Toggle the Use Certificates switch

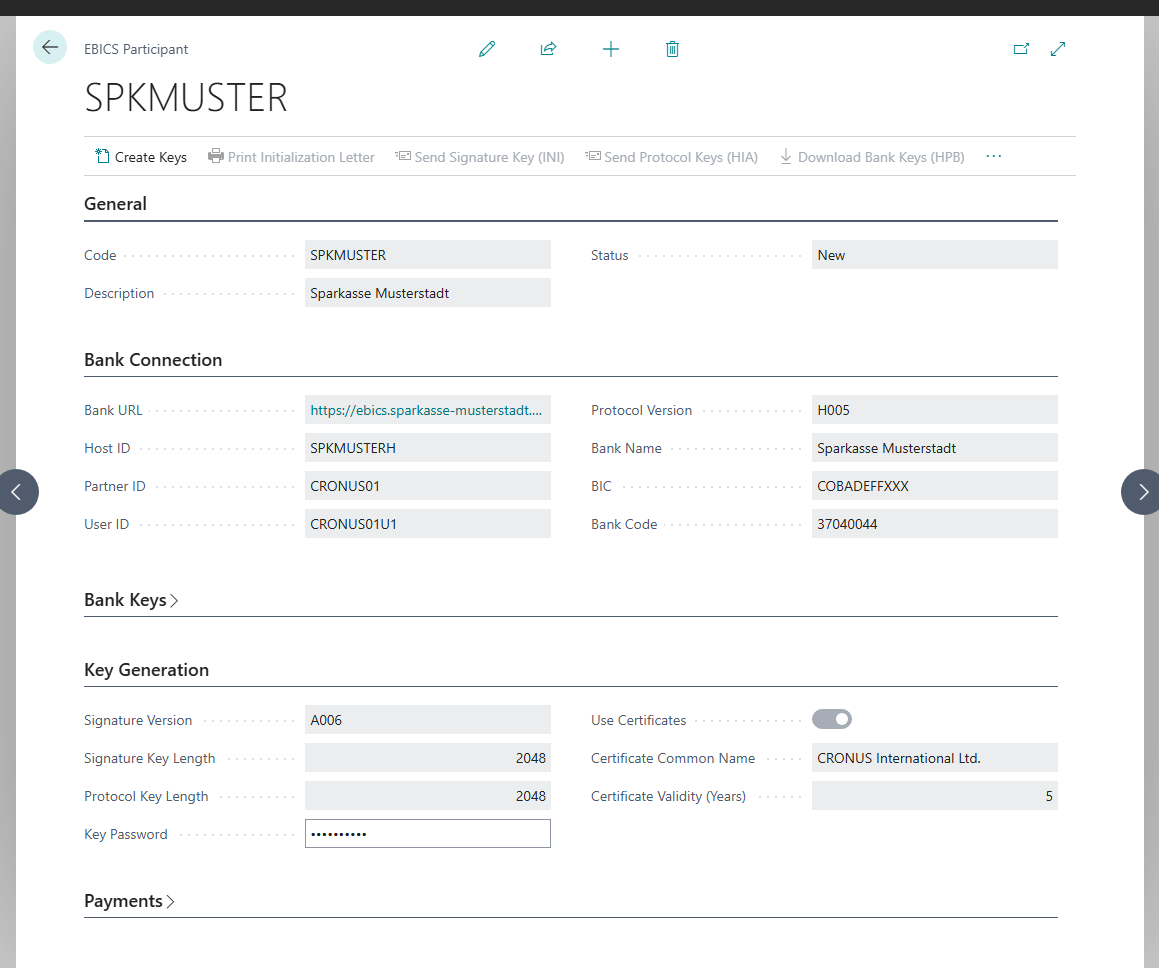pyautogui.click(x=832, y=719)
